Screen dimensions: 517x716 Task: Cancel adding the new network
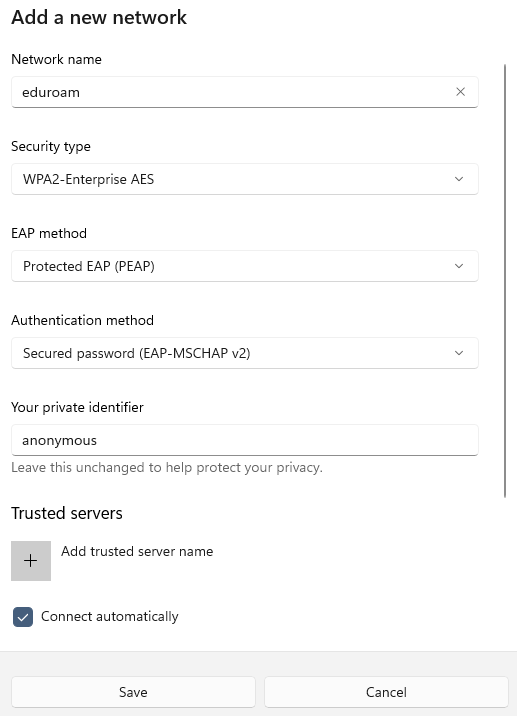point(386,692)
